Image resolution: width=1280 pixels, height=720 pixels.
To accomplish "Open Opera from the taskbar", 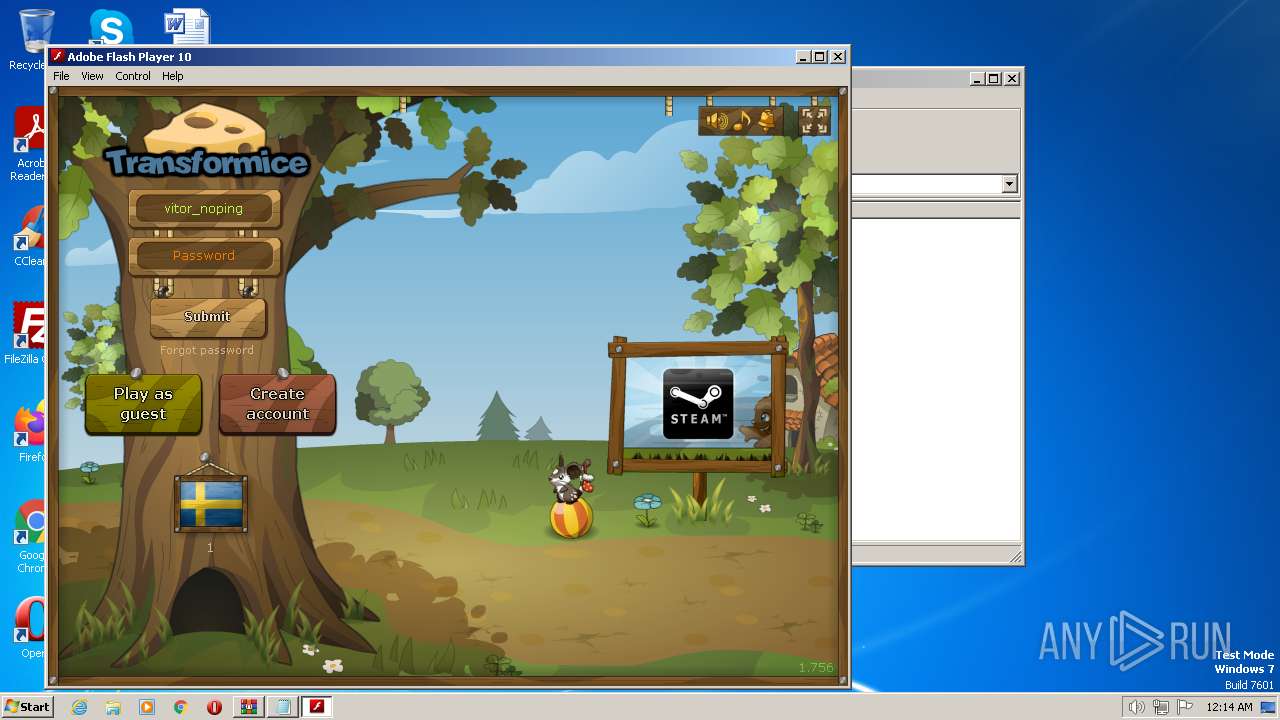I will (214, 707).
